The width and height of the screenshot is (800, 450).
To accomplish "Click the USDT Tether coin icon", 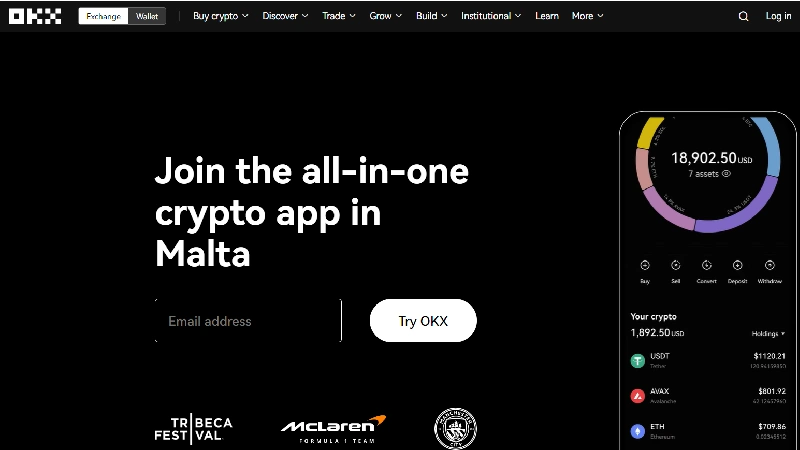I will coord(638,361).
